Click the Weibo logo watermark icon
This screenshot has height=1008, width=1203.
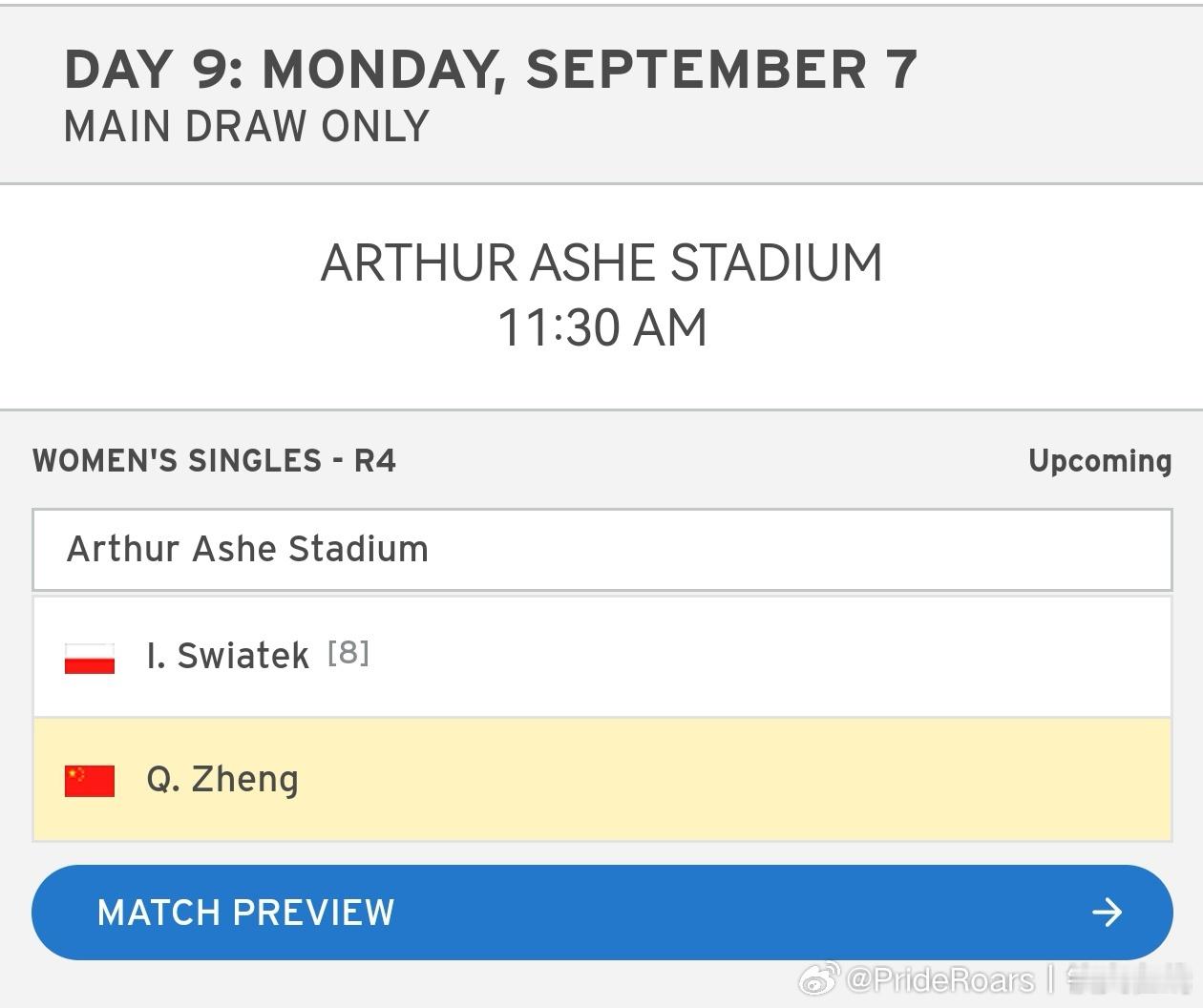[x=819, y=978]
